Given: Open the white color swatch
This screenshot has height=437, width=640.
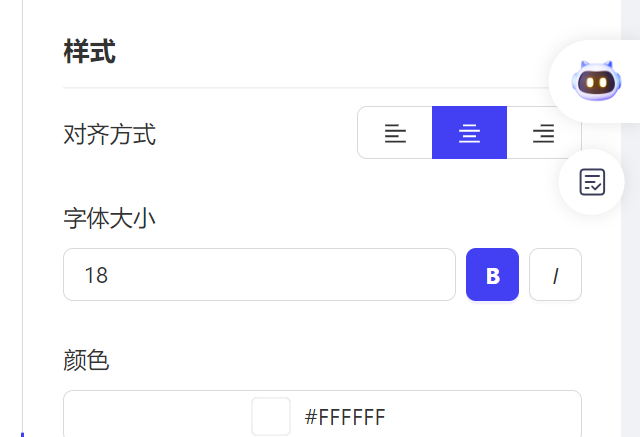Looking at the screenshot, I should pos(271,417).
